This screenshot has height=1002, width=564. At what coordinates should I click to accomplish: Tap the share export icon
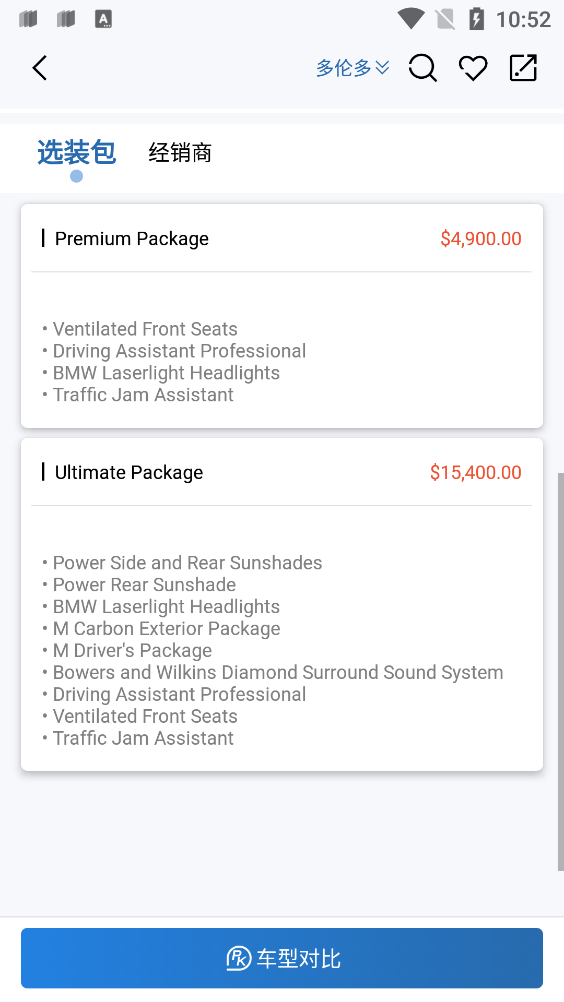(x=523, y=68)
